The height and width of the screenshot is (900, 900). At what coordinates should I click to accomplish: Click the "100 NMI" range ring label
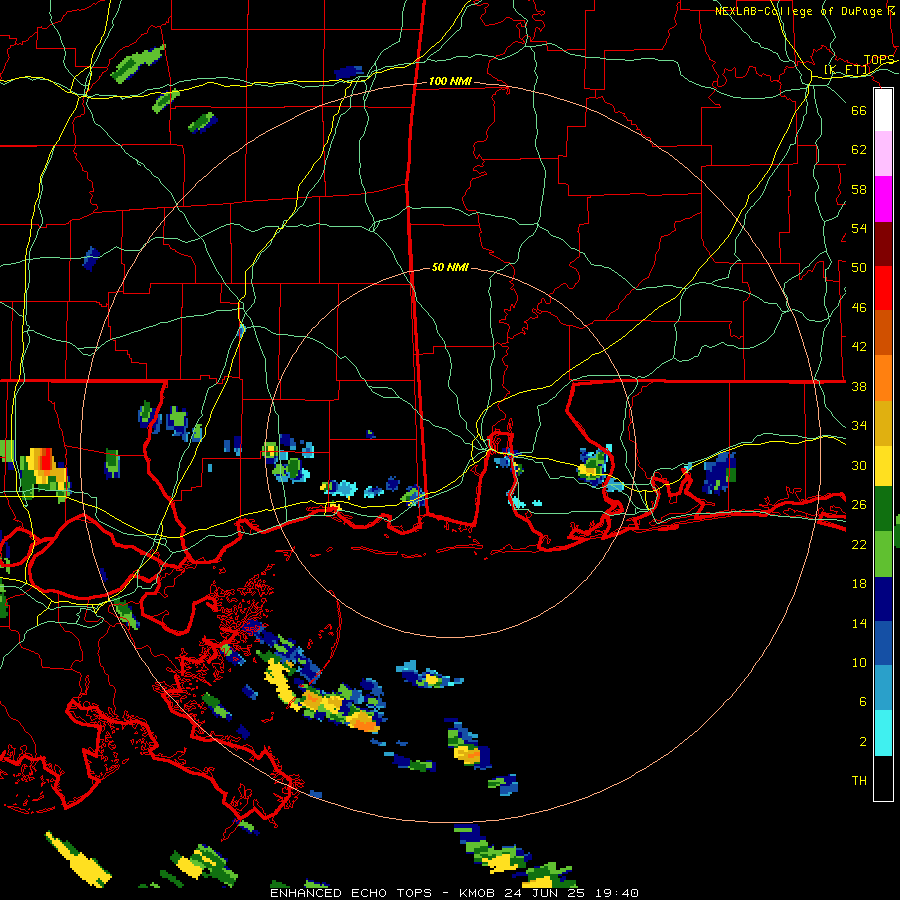451,82
